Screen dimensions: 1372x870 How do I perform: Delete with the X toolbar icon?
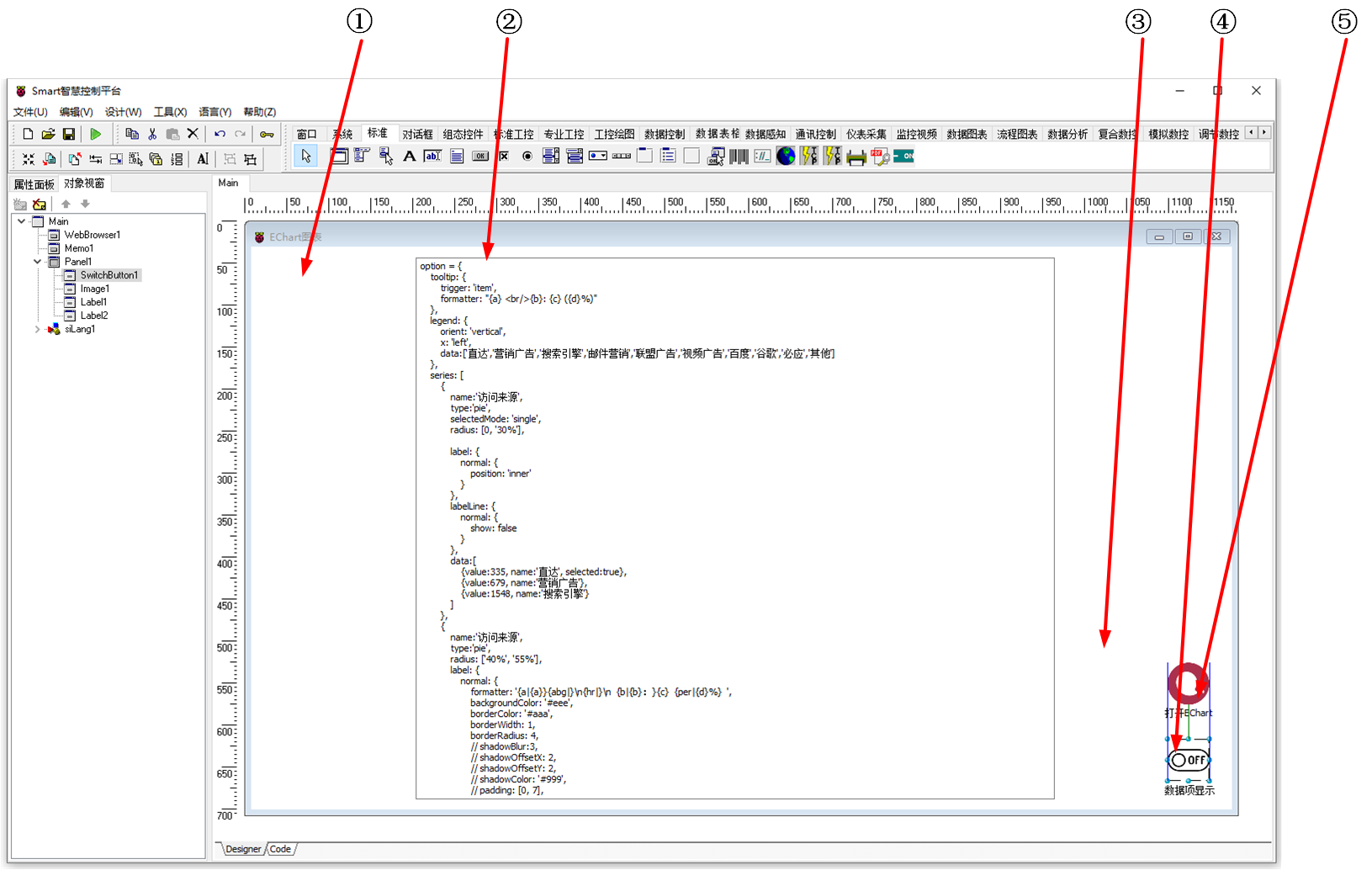[x=193, y=134]
